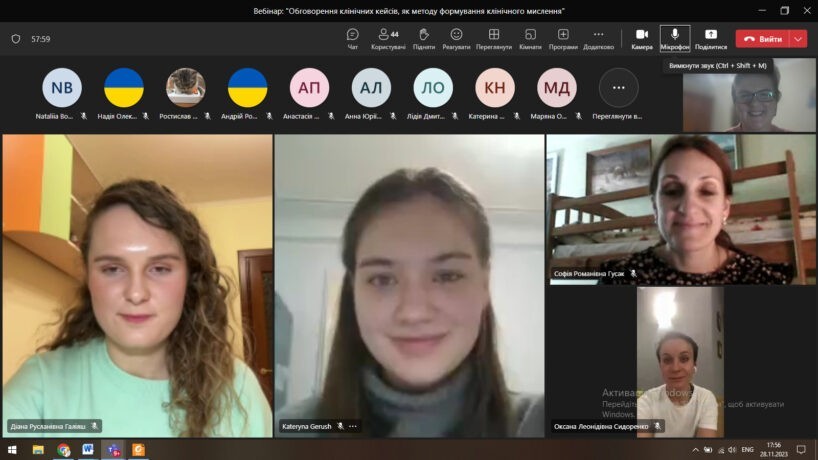Image resolution: width=818 pixels, height=460 pixels.
Task: Expand the arrow next to the Вийти button
Action: tap(798, 39)
